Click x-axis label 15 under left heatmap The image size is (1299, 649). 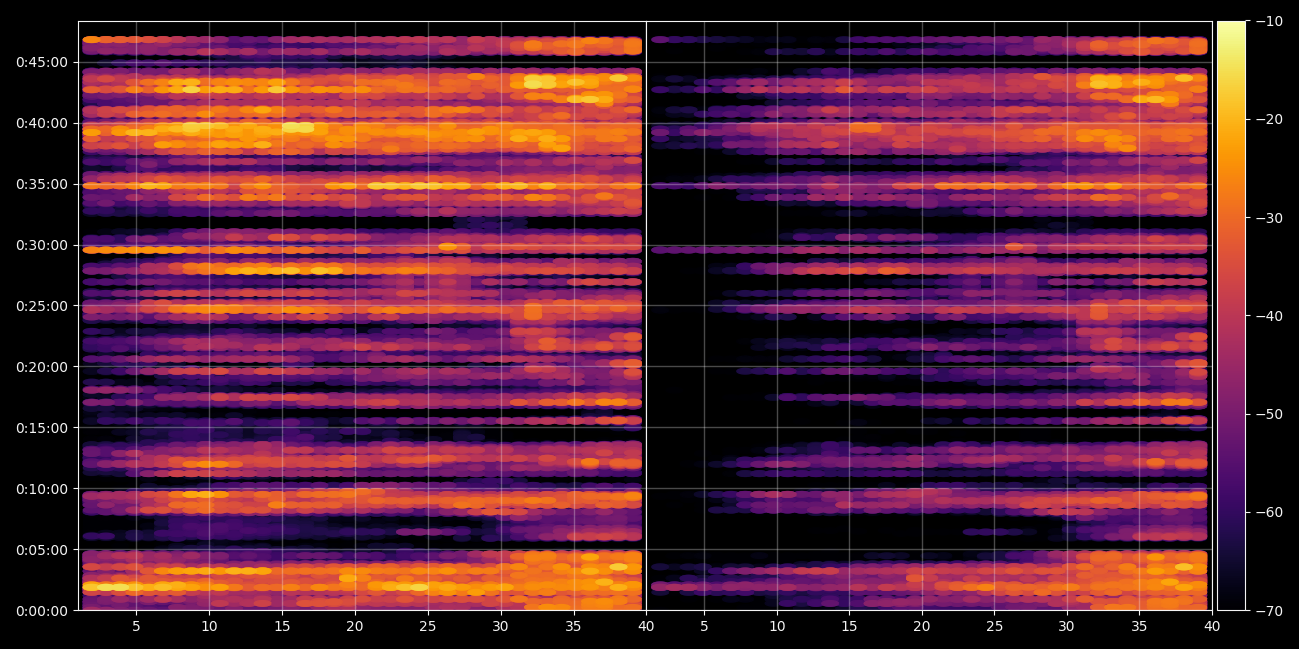point(282,627)
